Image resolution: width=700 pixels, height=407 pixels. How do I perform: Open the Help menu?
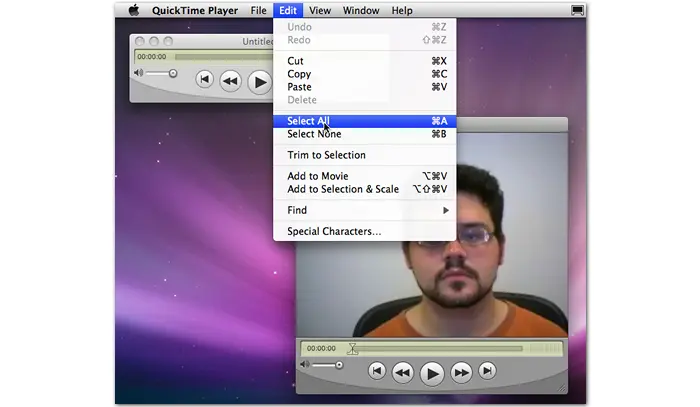click(x=402, y=10)
